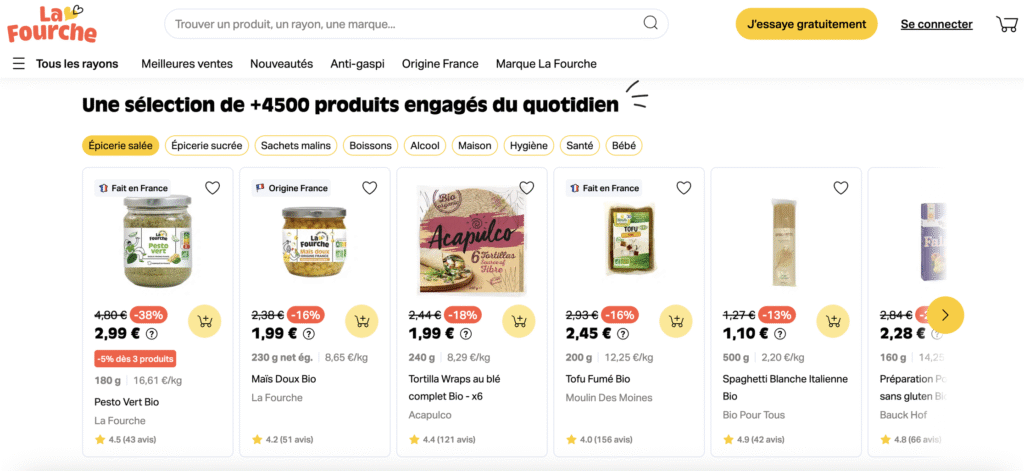Switch to the Boissons category tab
Screen dimensions: 1024x471
[370, 146]
